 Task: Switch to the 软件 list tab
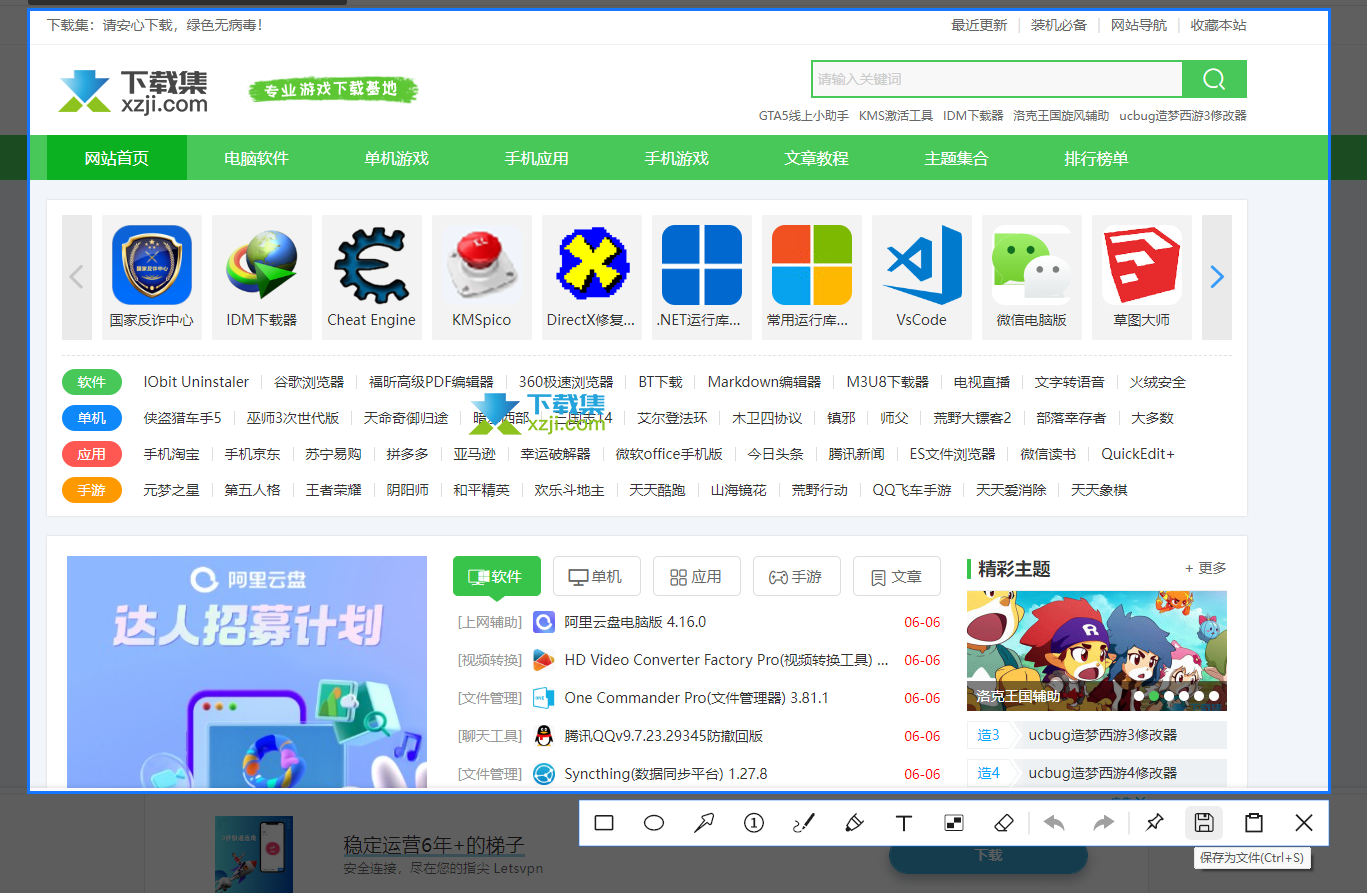[x=497, y=576]
